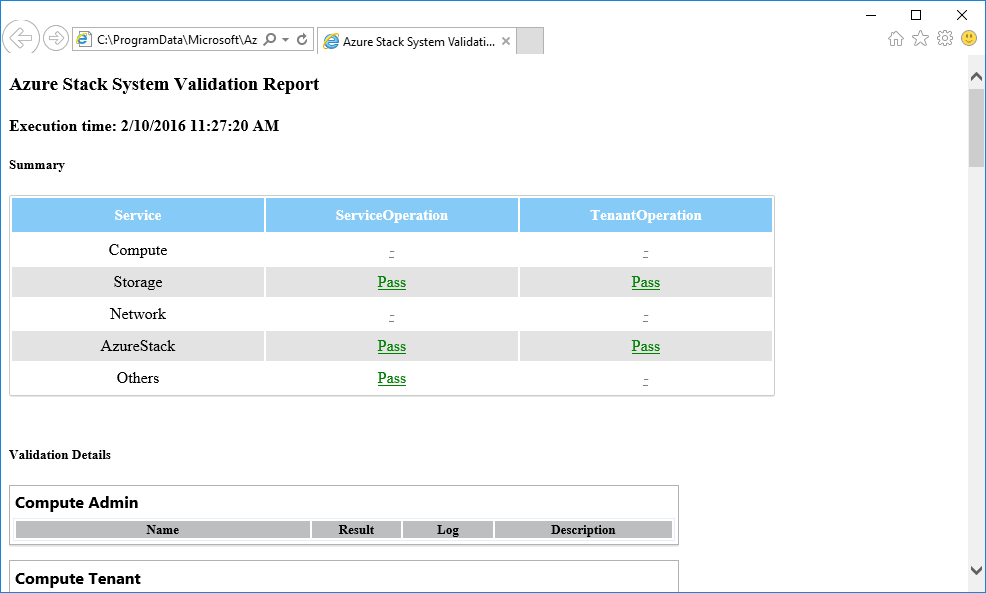Open Storage ServiceOperation Pass link
The width and height of the screenshot is (986, 593).
pyautogui.click(x=392, y=282)
